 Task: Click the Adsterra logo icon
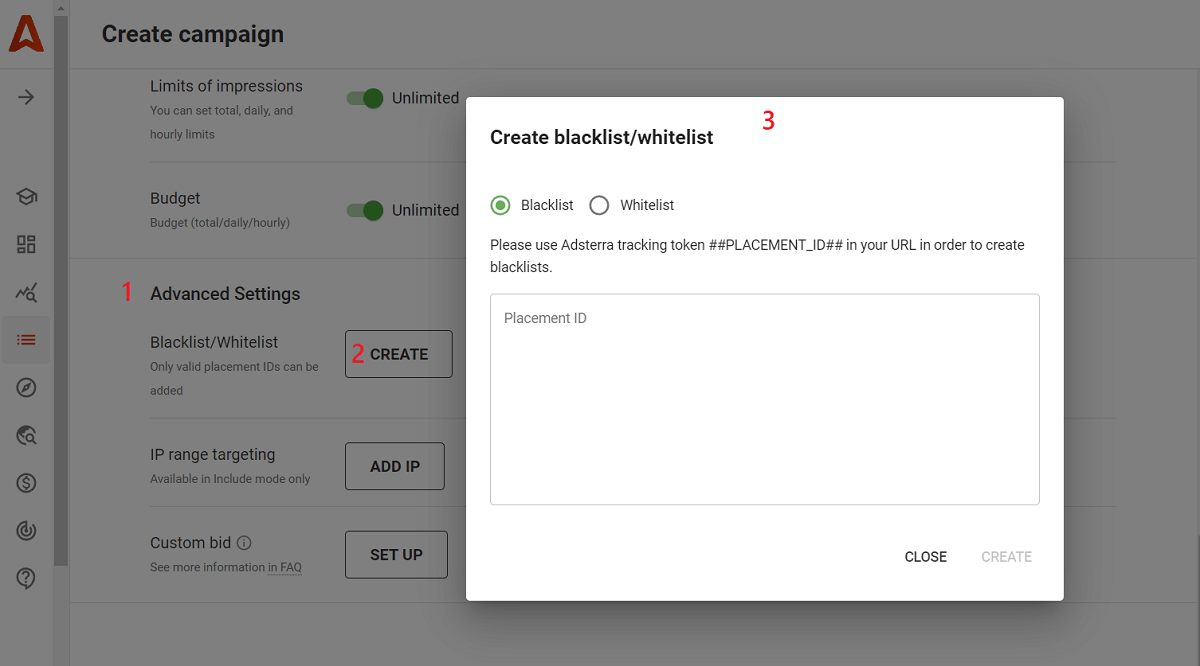pyautogui.click(x=25, y=33)
